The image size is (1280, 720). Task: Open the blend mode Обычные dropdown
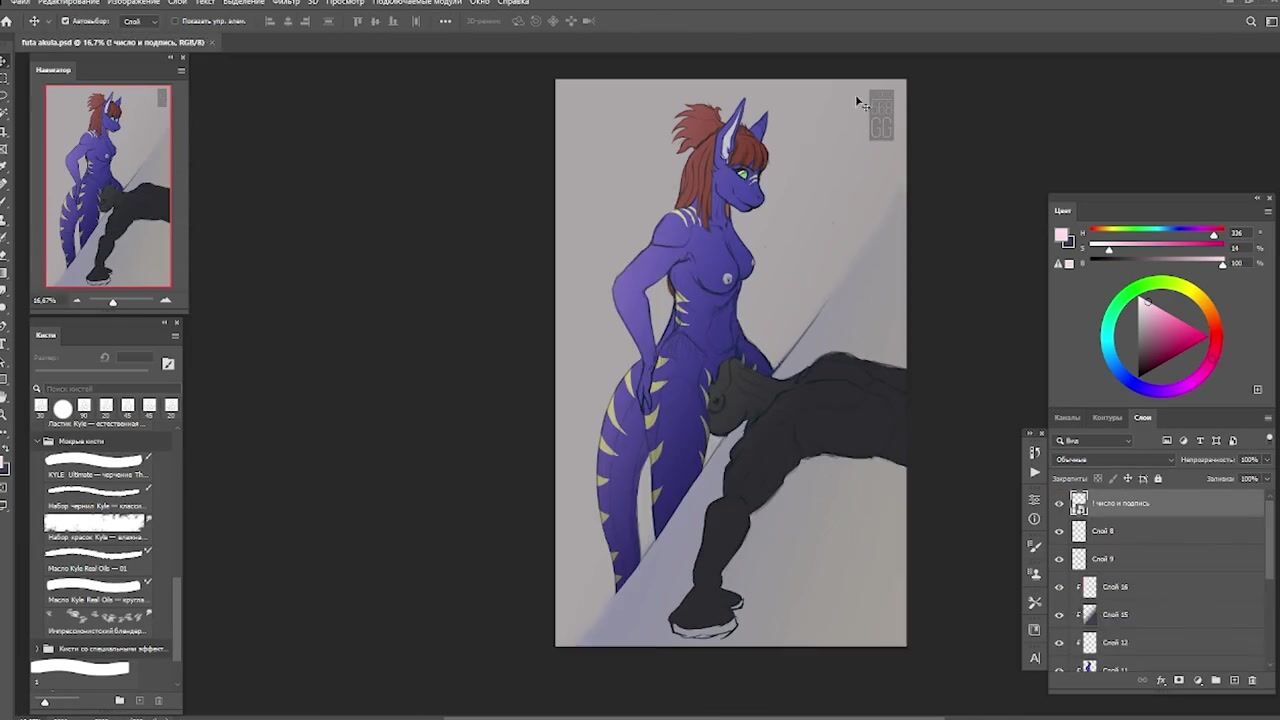[x=1114, y=460]
